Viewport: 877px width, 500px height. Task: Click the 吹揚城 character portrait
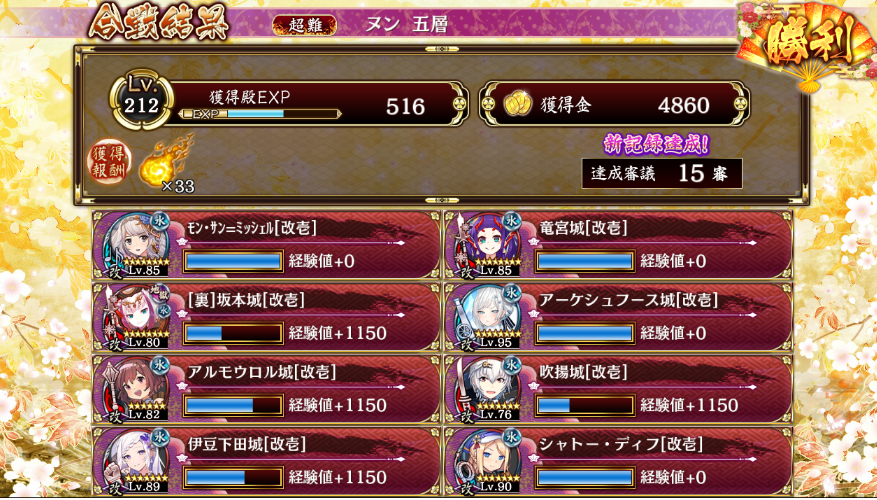click(489, 388)
